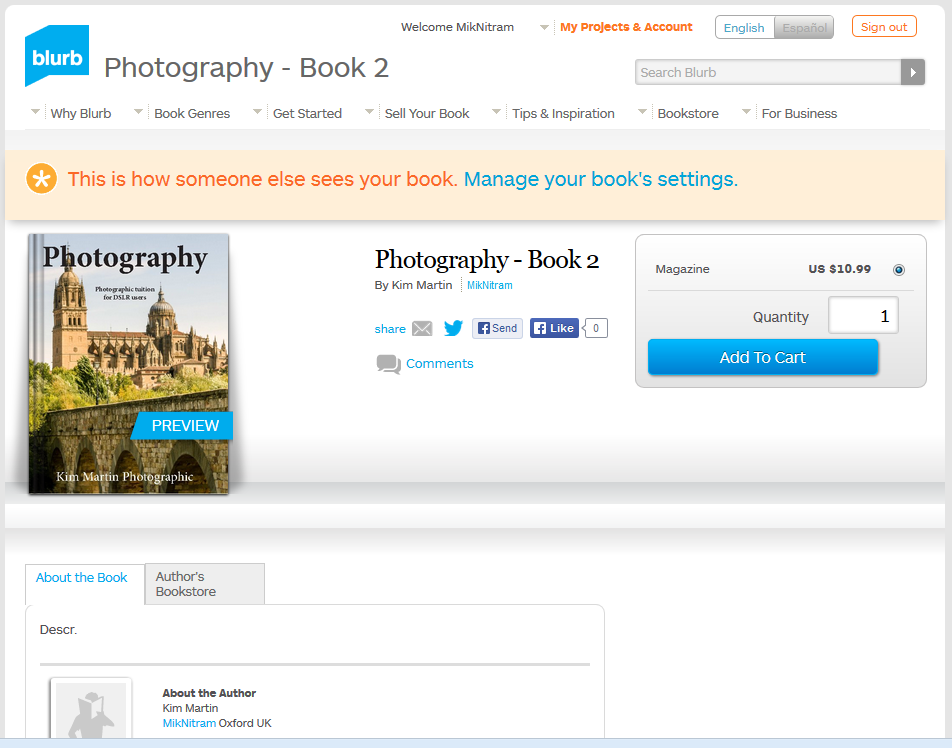
Task: Share the book via email envelope icon
Action: [x=422, y=328]
